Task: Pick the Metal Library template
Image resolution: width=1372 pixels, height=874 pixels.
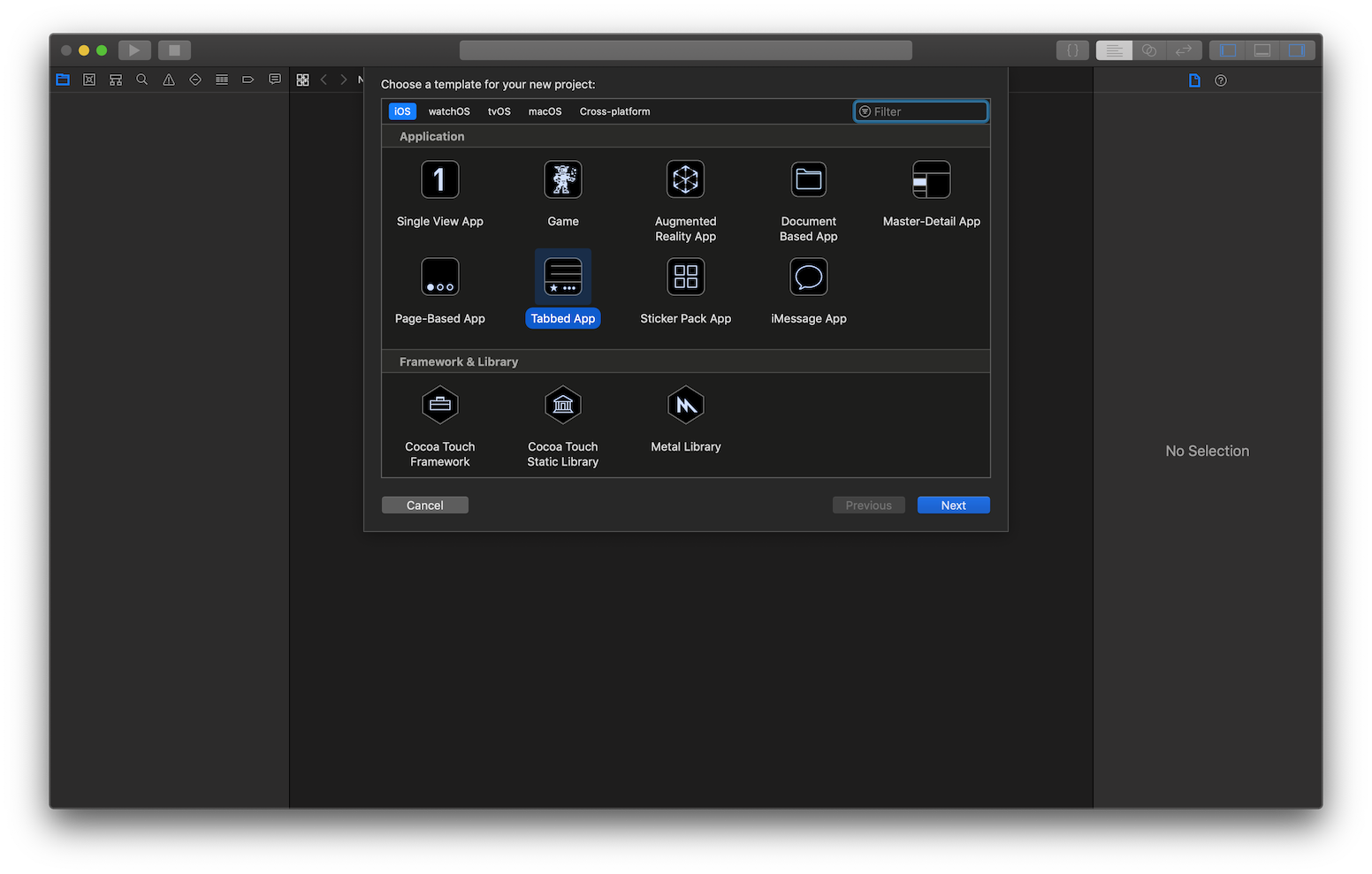Action: 685,420
